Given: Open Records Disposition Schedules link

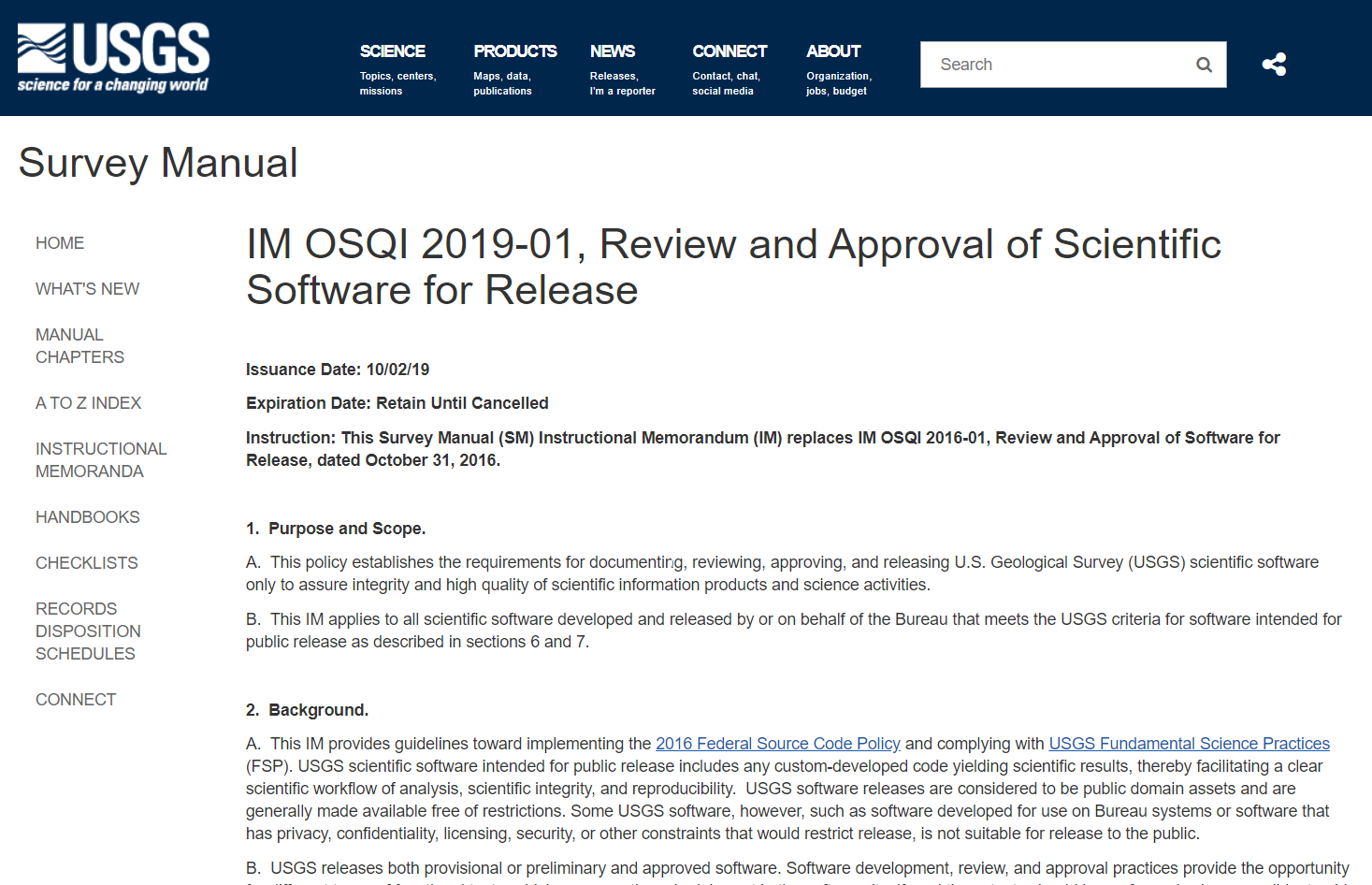Looking at the screenshot, I should (x=88, y=631).
